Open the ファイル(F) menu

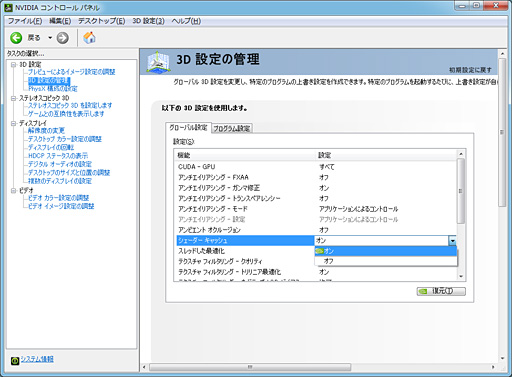25,21
